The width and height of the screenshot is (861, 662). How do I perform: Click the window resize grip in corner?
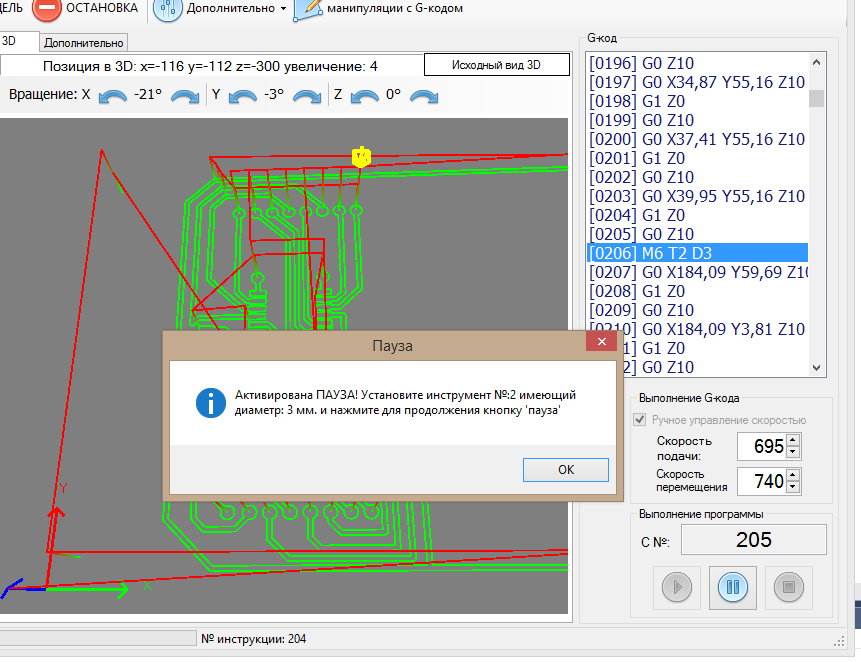[839, 642]
